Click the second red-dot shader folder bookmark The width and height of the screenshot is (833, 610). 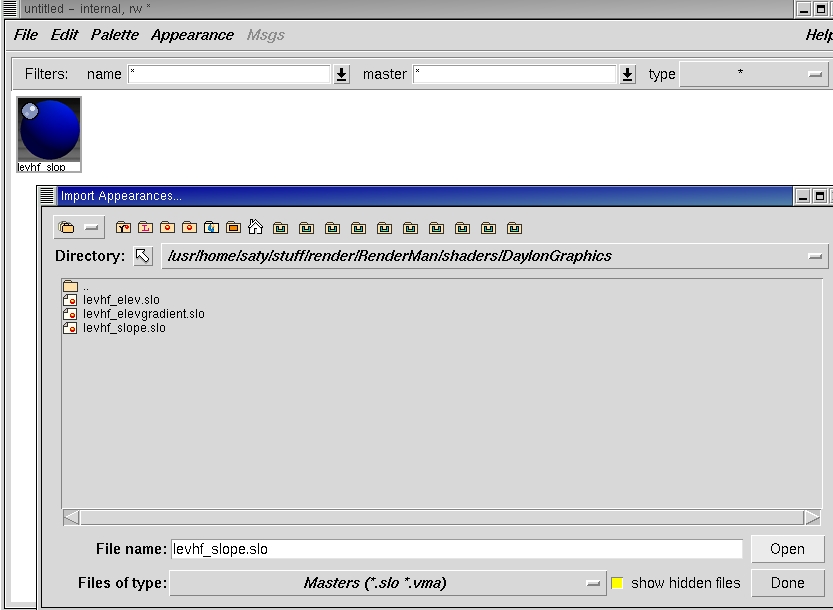[x=189, y=227]
